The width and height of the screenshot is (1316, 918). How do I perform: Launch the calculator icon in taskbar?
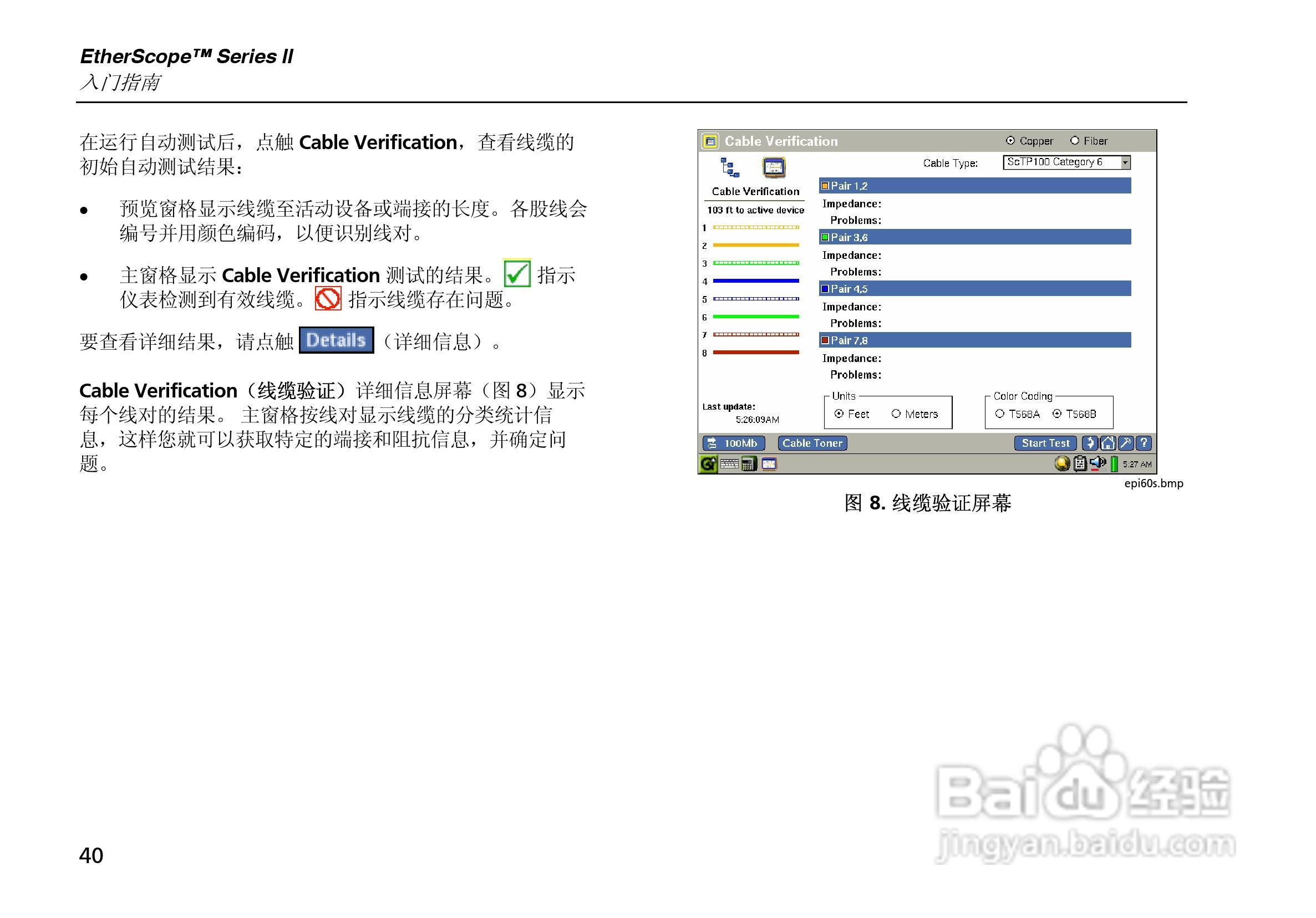pos(749,464)
